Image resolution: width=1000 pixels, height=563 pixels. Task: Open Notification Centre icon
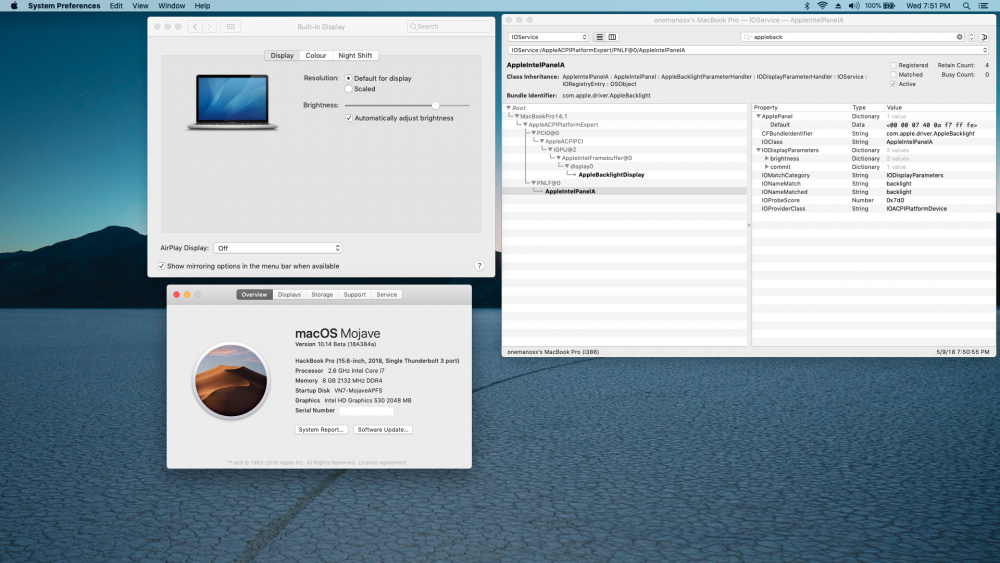coord(983,6)
